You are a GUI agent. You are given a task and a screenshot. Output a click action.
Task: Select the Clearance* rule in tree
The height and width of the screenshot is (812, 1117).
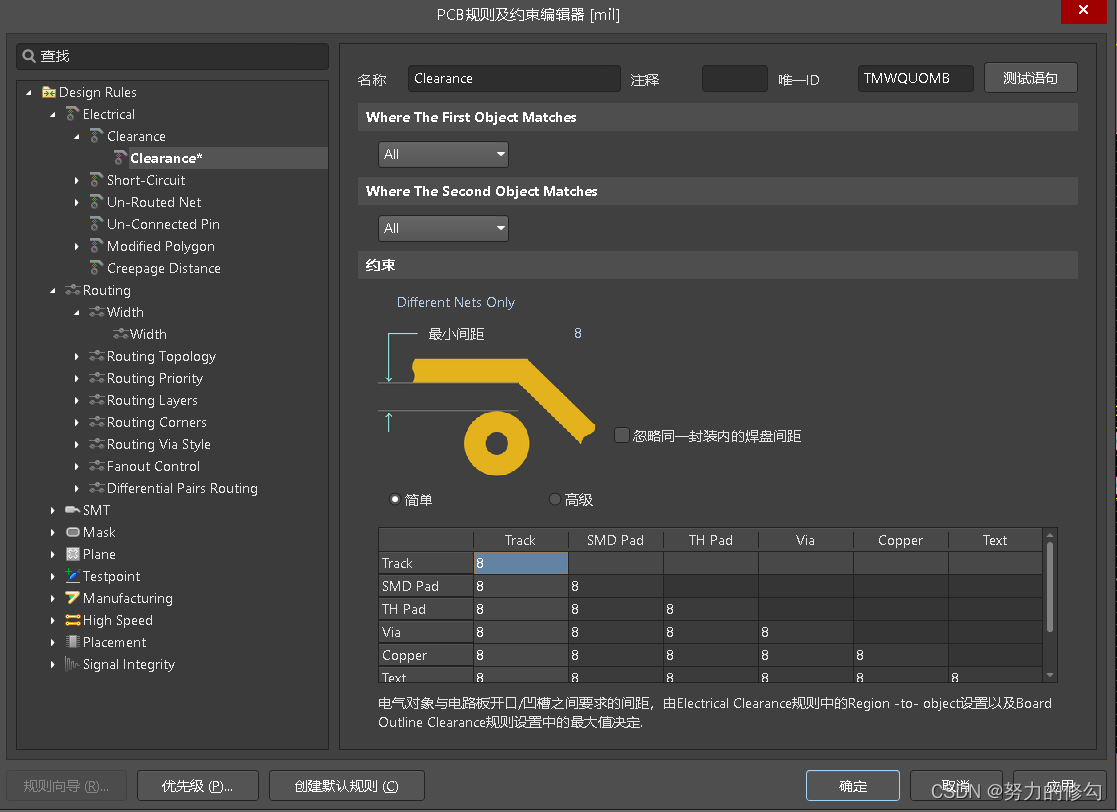(166, 158)
